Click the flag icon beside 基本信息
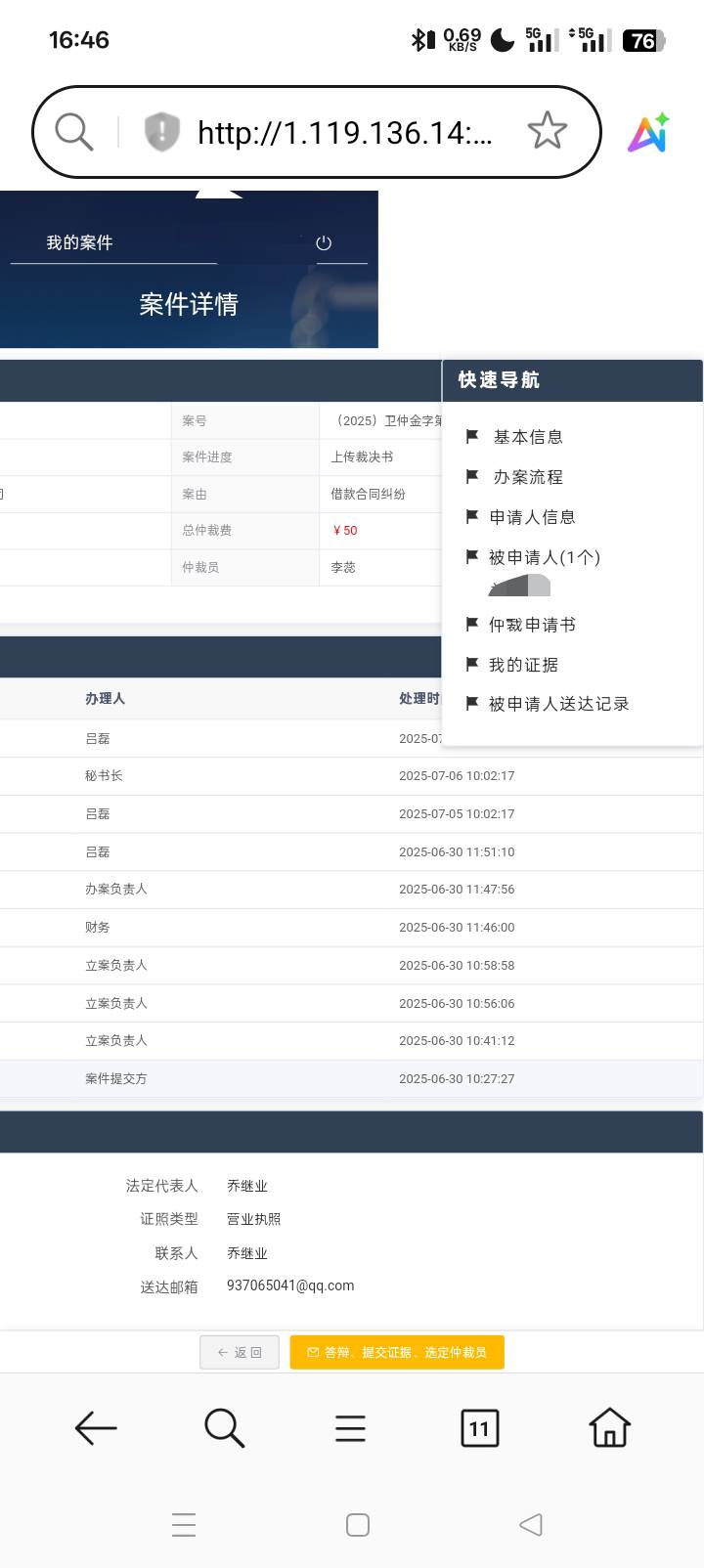The width and height of the screenshot is (704, 1568). coord(472,437)
